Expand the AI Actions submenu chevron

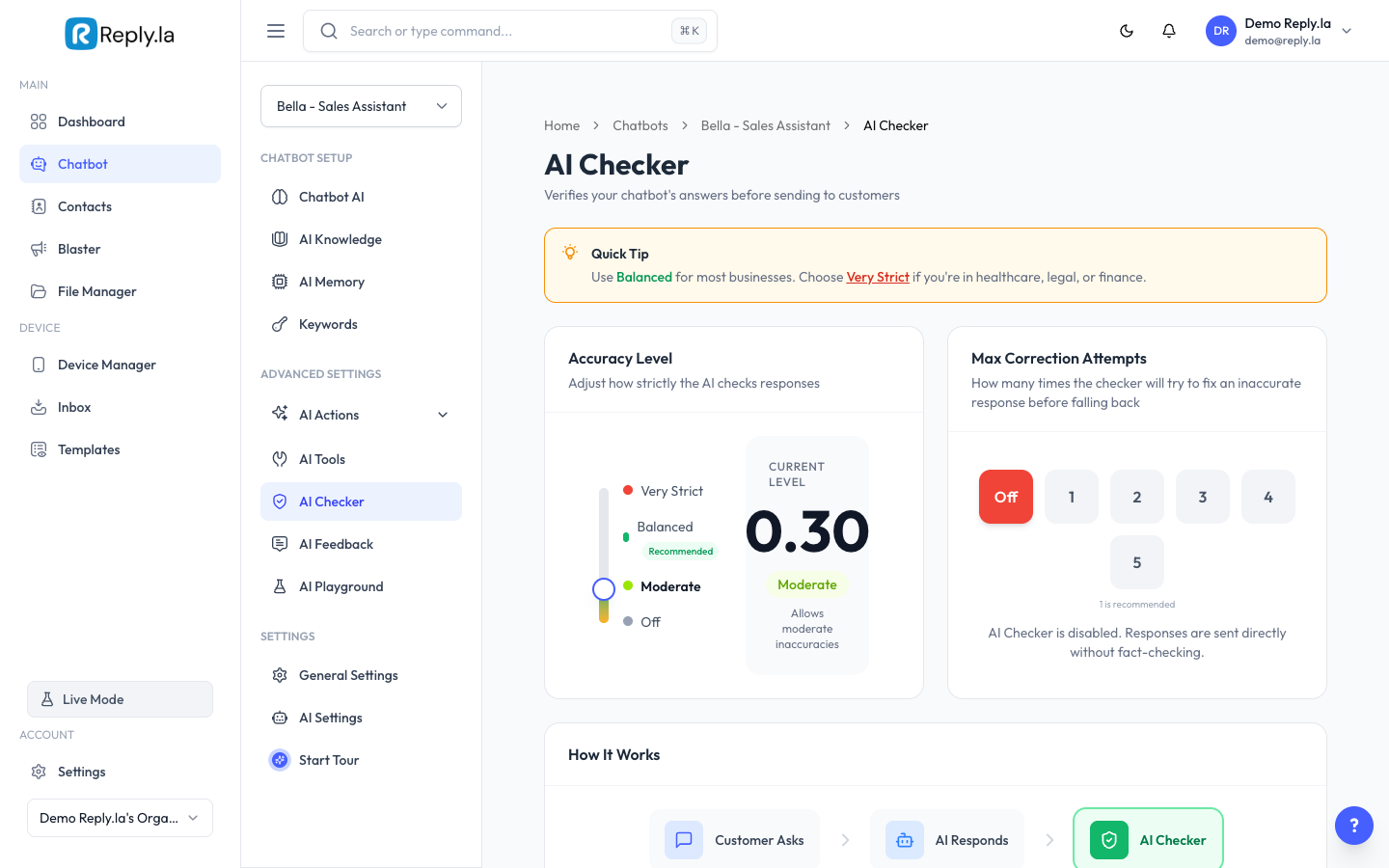click(443, 415)
